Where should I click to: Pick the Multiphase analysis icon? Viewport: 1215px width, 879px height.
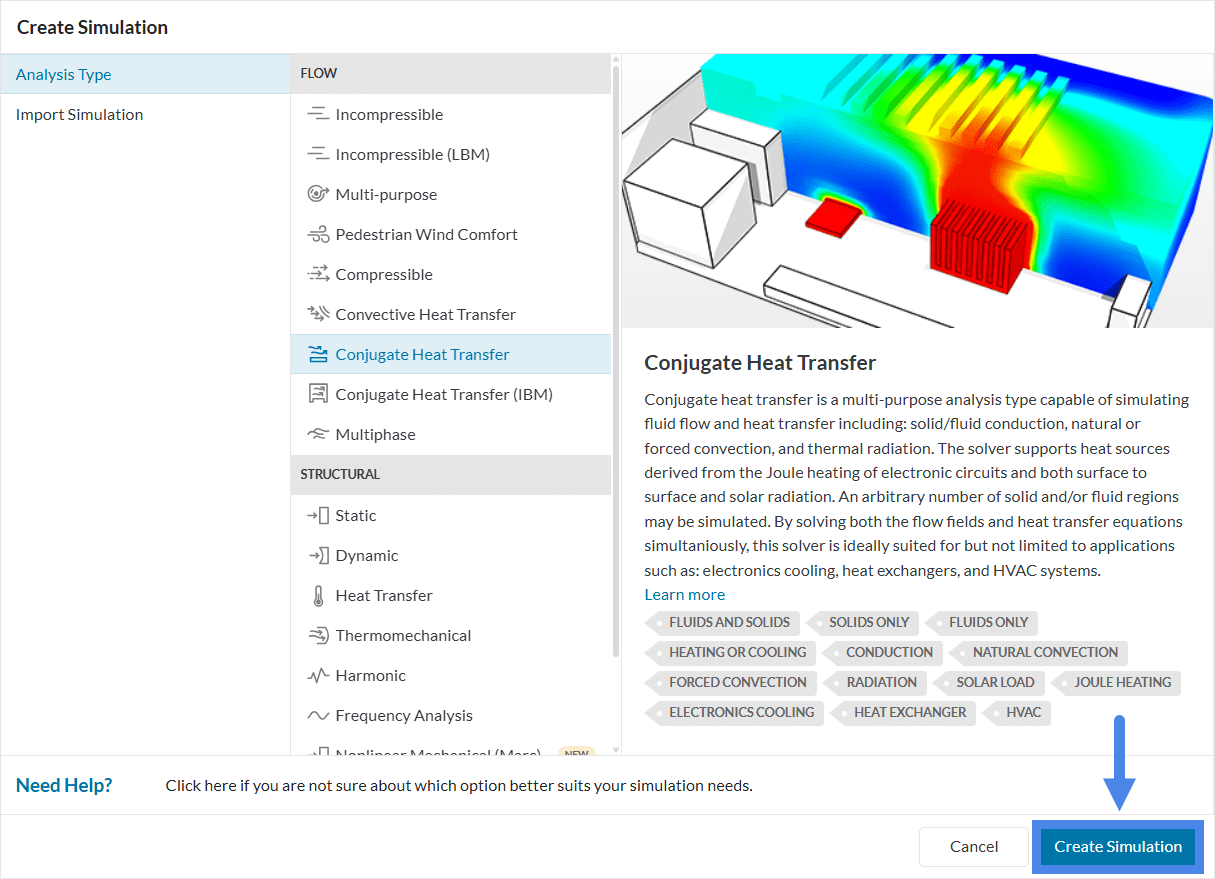click(318, 434)
